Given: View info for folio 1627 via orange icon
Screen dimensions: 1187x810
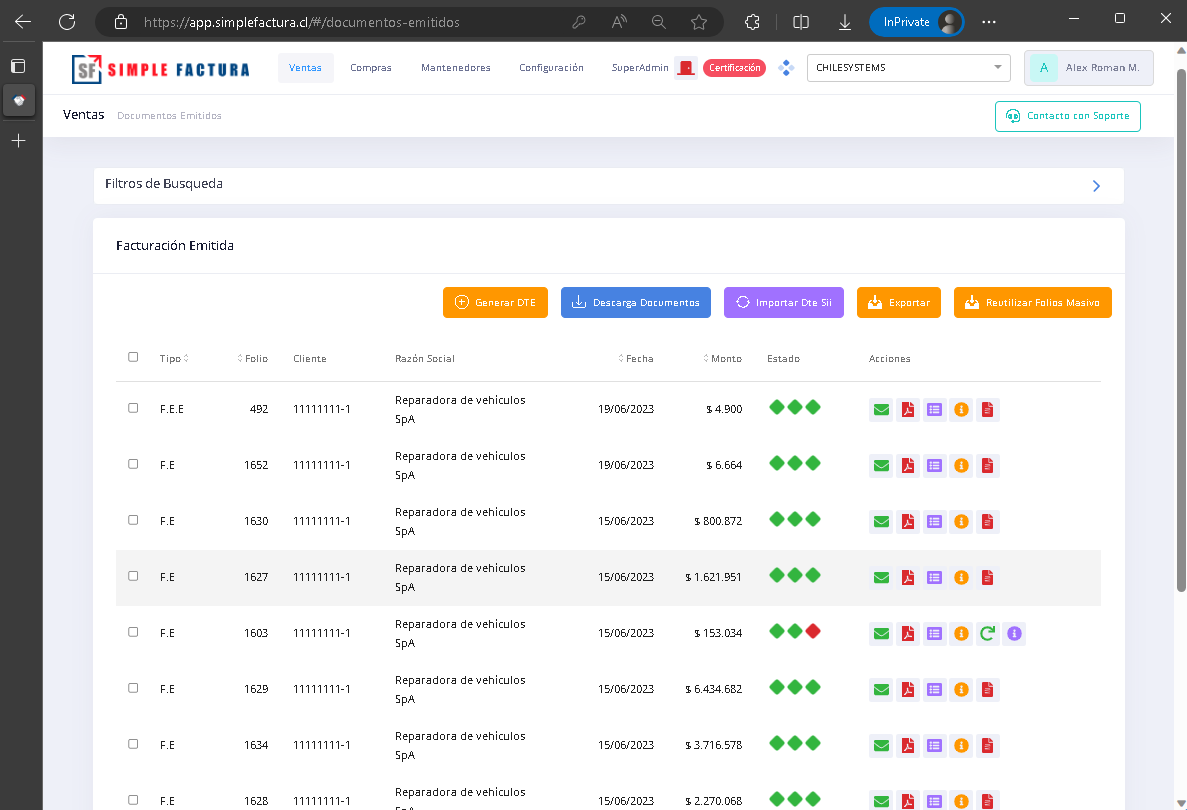Looking at the screenshot, I should point(961,577).
